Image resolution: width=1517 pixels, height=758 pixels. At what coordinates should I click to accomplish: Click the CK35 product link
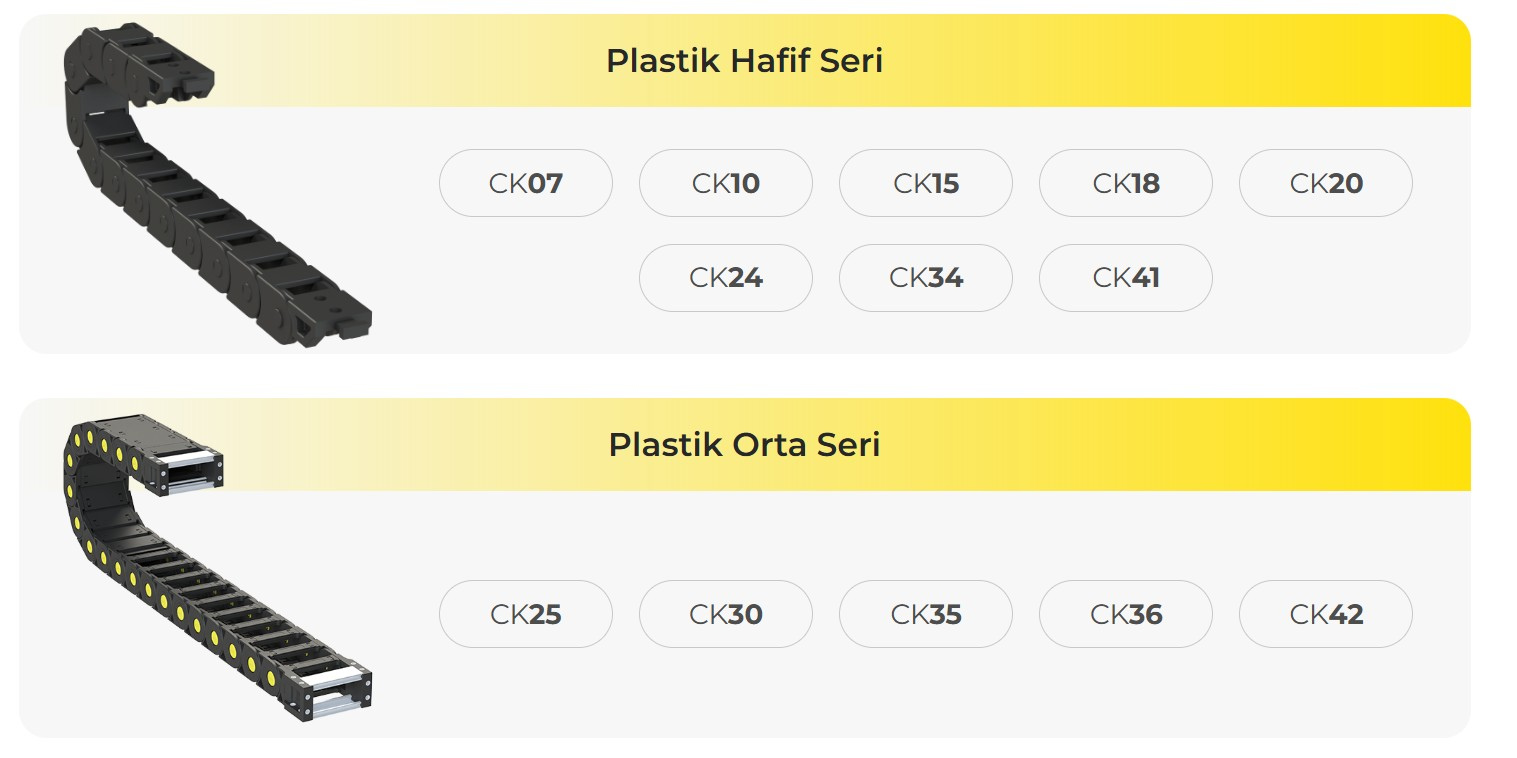pyautogui.click(x=925, y=614)
